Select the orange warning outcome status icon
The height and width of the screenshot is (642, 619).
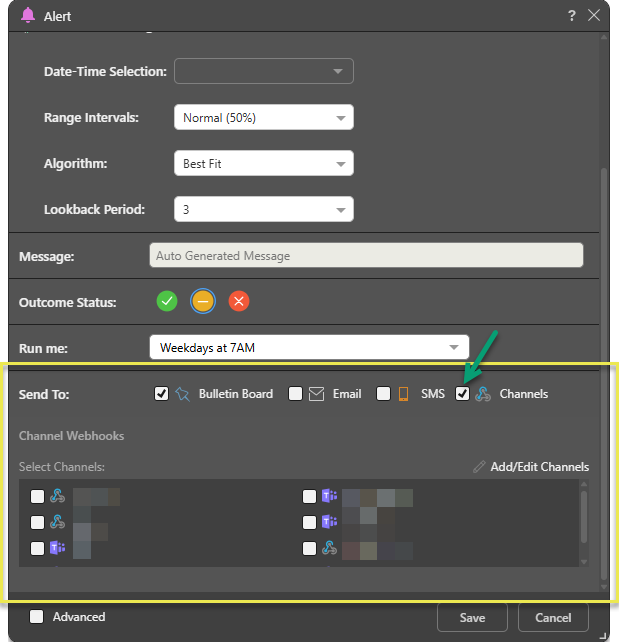coord(203,301)
